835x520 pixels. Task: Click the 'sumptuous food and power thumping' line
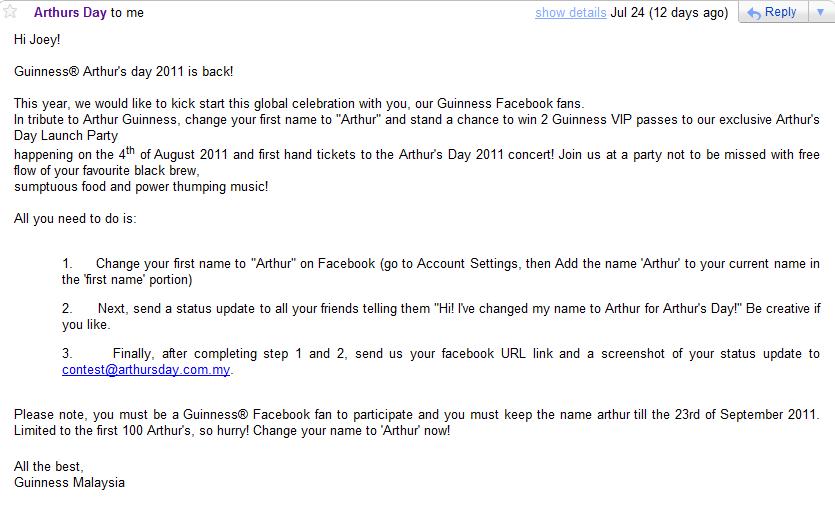click(x=141, y=186)
